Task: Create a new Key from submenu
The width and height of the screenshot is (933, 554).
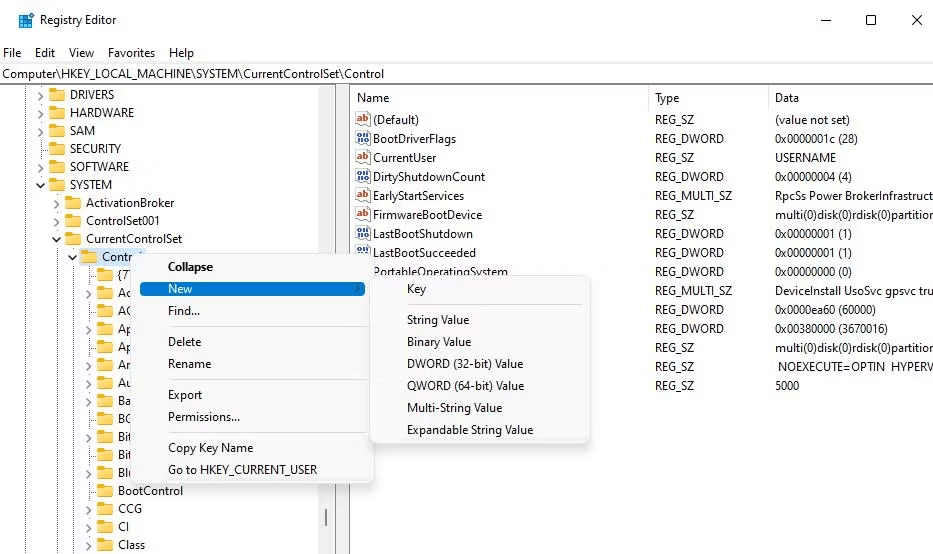Action: (480, 289)
